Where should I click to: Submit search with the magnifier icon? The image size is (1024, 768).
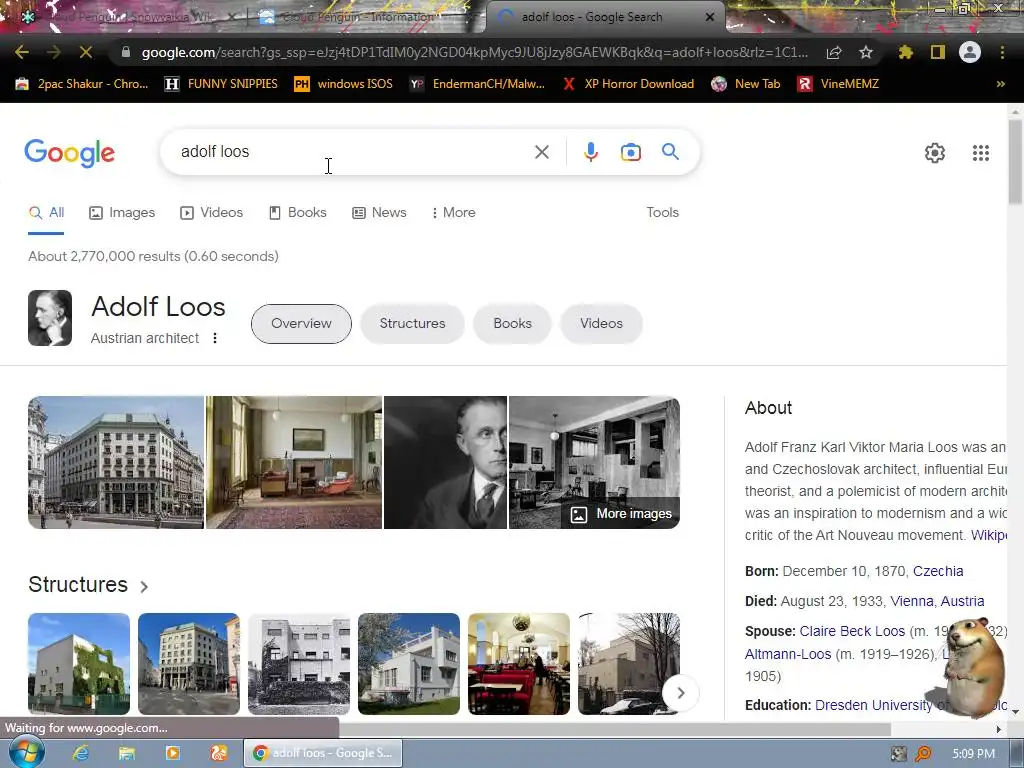click(670, 152)
